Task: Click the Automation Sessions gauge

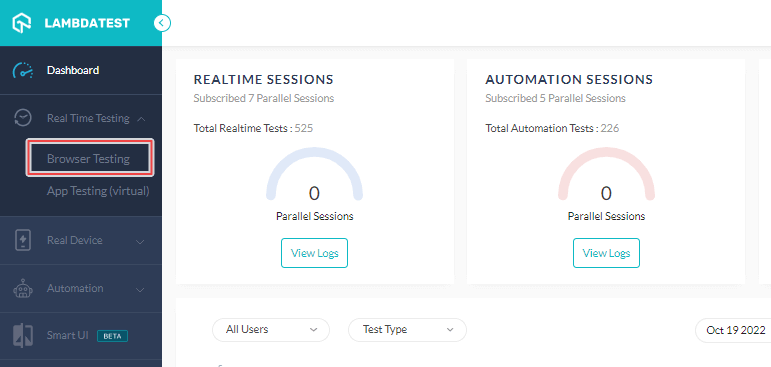Action: coord(606,175)
